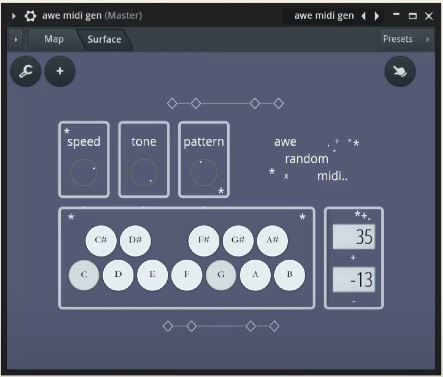Image resolution: width=443 pixels, height=377 pixels.
Task: Toggle the G# note button
Action: click(238, 240)
